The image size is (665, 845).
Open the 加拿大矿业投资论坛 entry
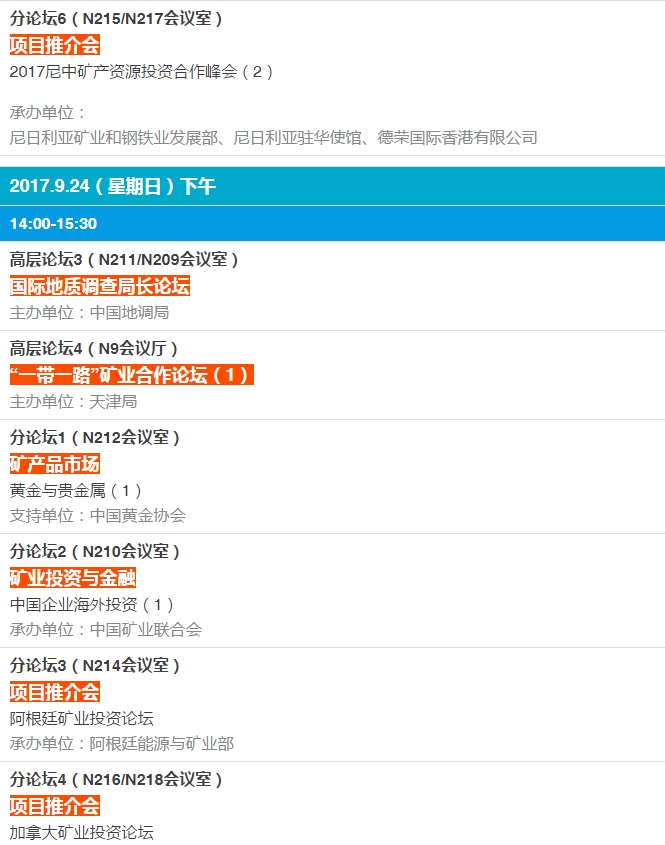[82, 832]
